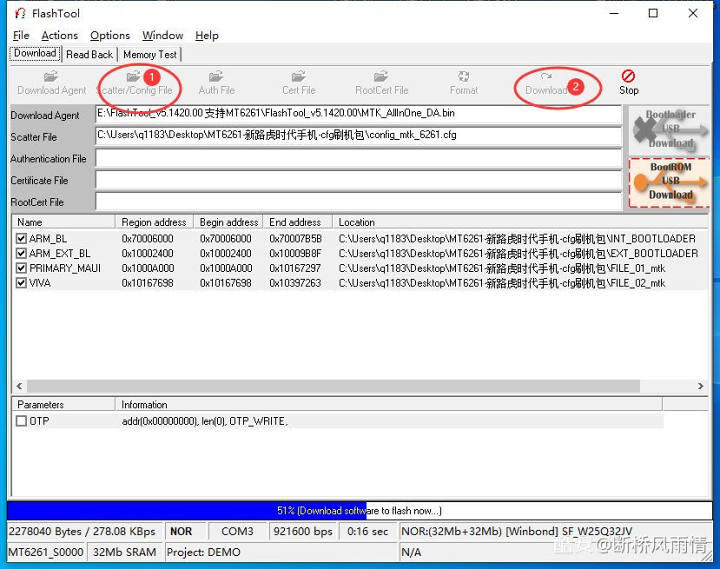Toggle the PRIMARY_MAUI checkbox
720x569 pixels.
point(21,268)
